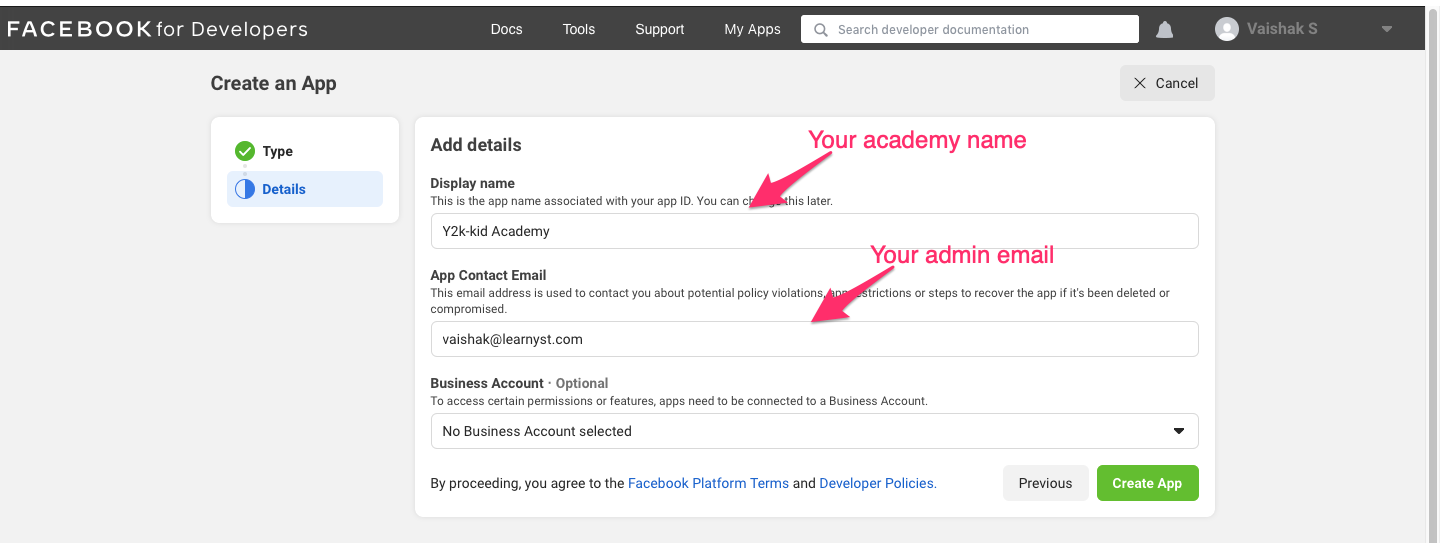Click the Facebook for Developers logo
The width and height of the screenshot is (1440, 543).
click(x=157, y=29)
